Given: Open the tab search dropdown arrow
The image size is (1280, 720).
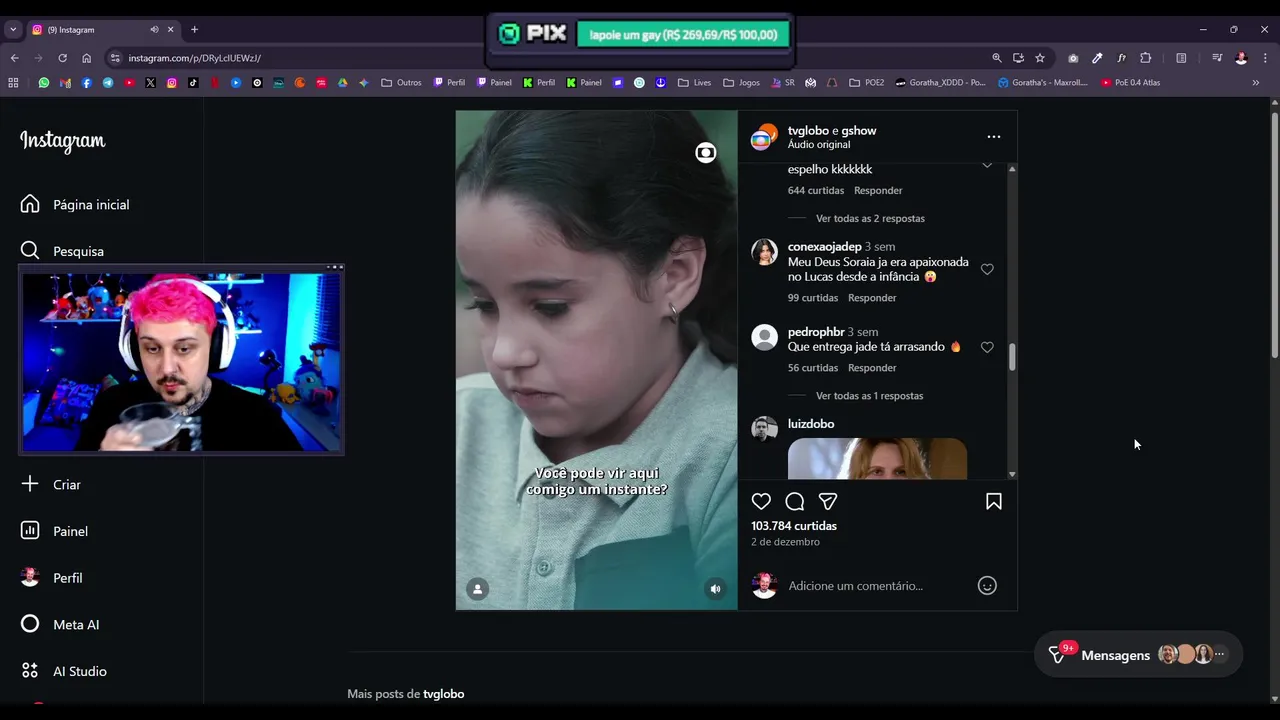Looking at the screenshot, I should pos(13,30).
